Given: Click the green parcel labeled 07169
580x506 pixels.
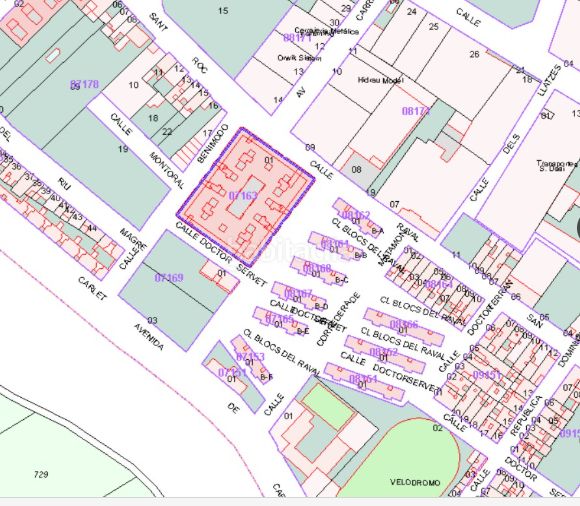Looking at the screenshot, I should tap(174, 290).
